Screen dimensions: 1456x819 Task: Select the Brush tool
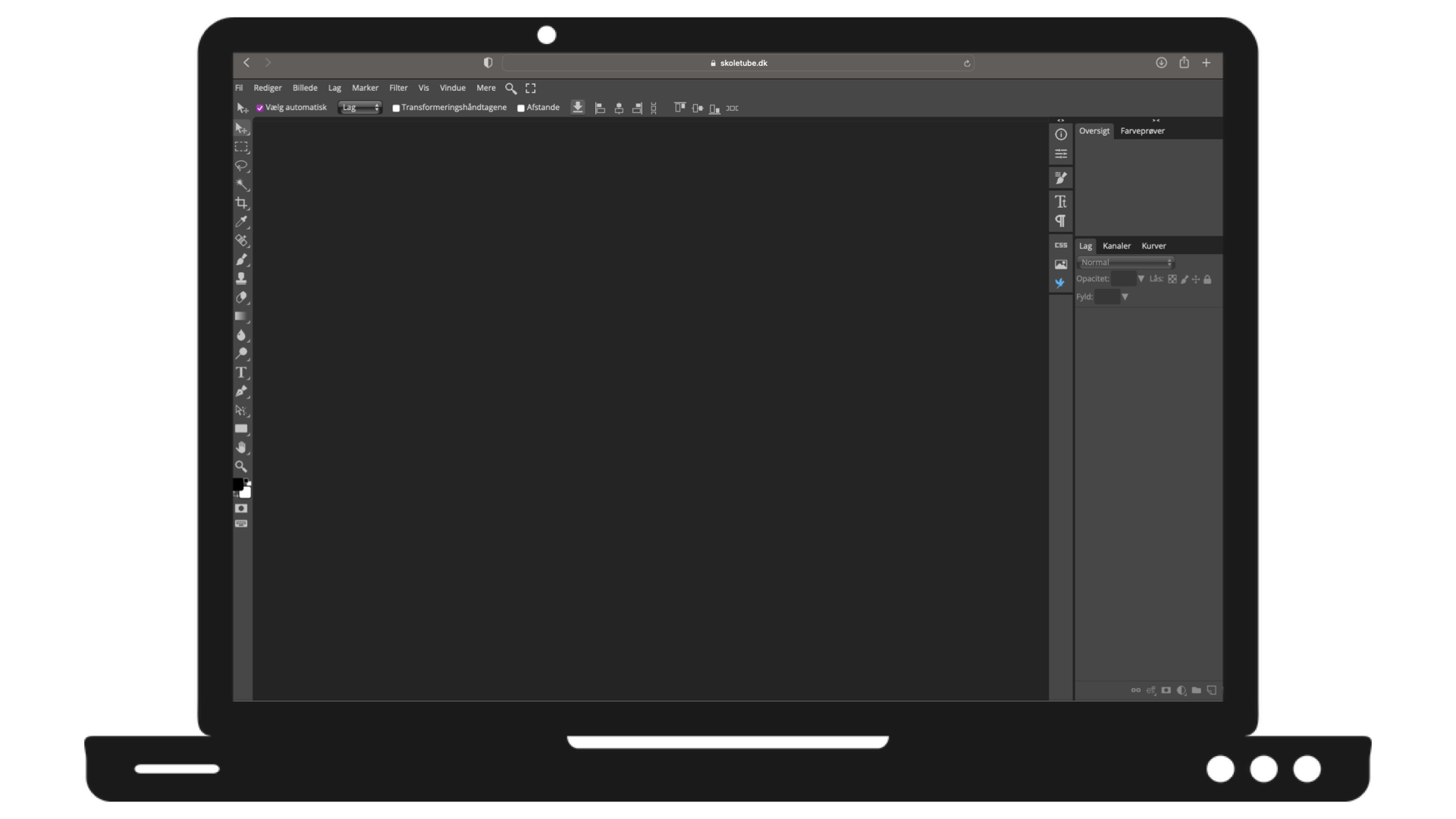(x=241, y=259)
